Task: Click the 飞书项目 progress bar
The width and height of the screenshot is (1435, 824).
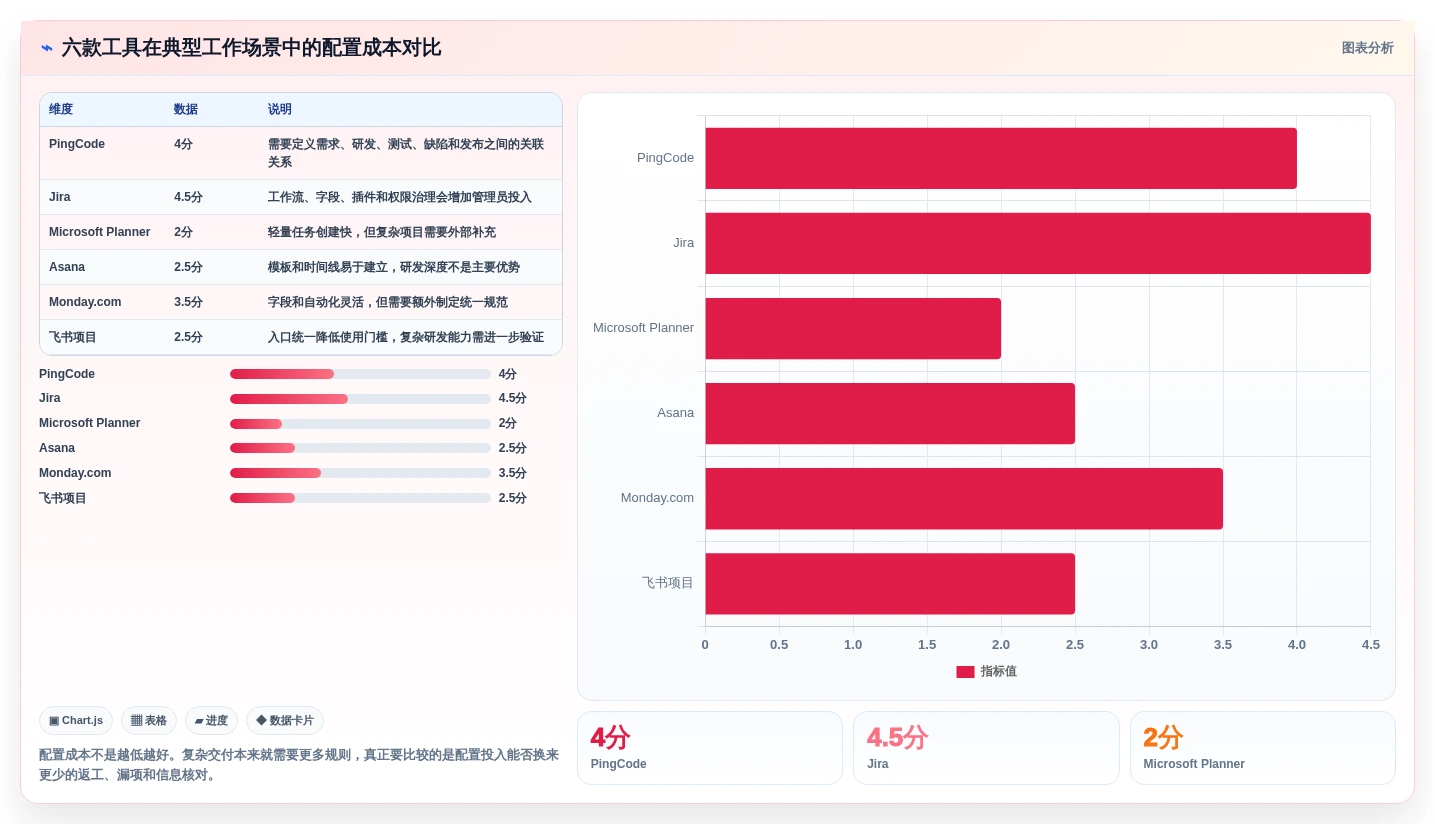Action: [360, 498]
